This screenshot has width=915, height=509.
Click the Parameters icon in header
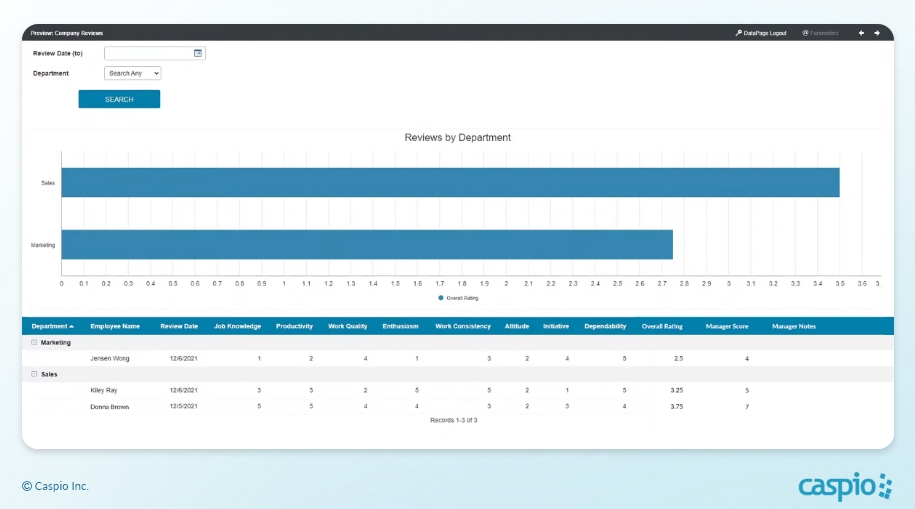[805, 33]
